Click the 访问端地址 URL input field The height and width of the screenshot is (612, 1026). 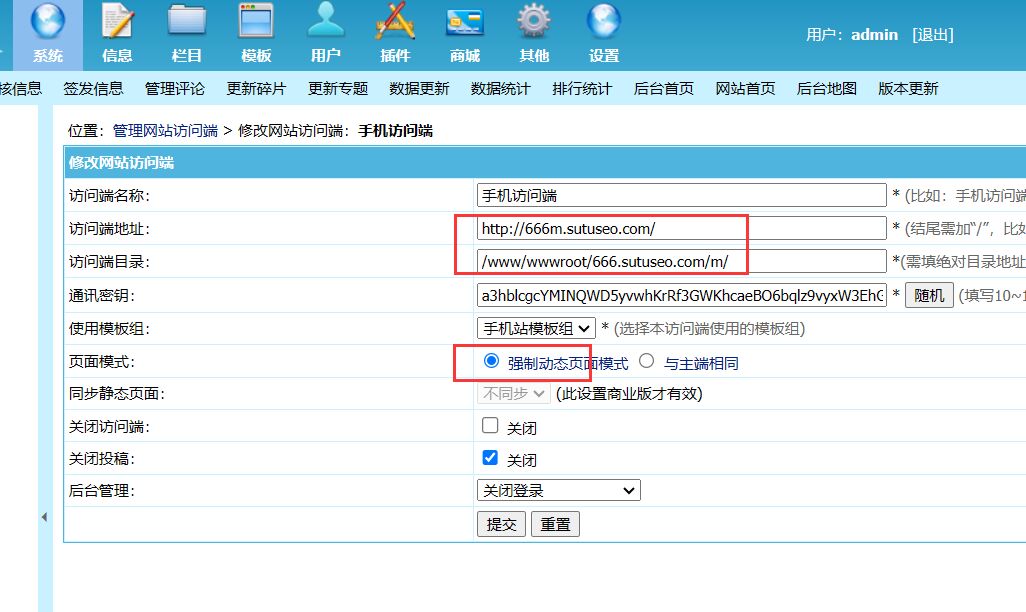point(681,228)
